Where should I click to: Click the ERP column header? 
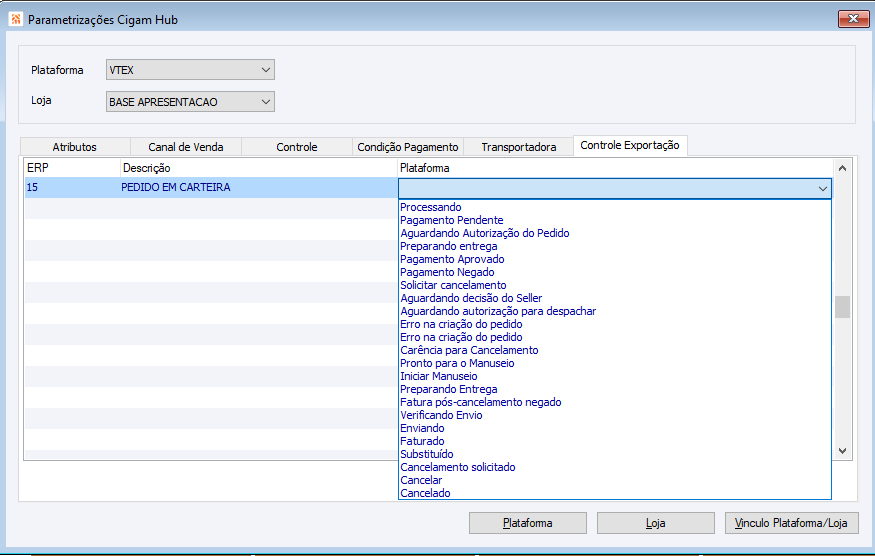tap(72, 167)
